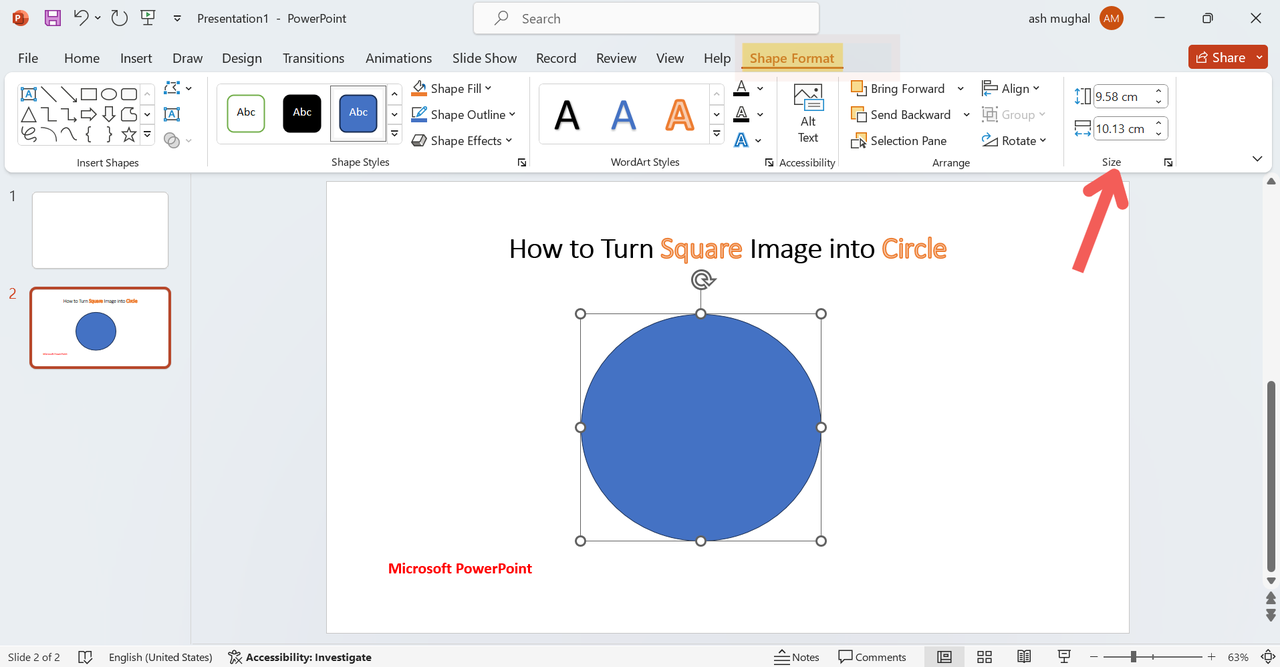The width and height of the screenshot is (1280, 667).
Task: Go to the Slide Show tab
Action: (484, 58)
